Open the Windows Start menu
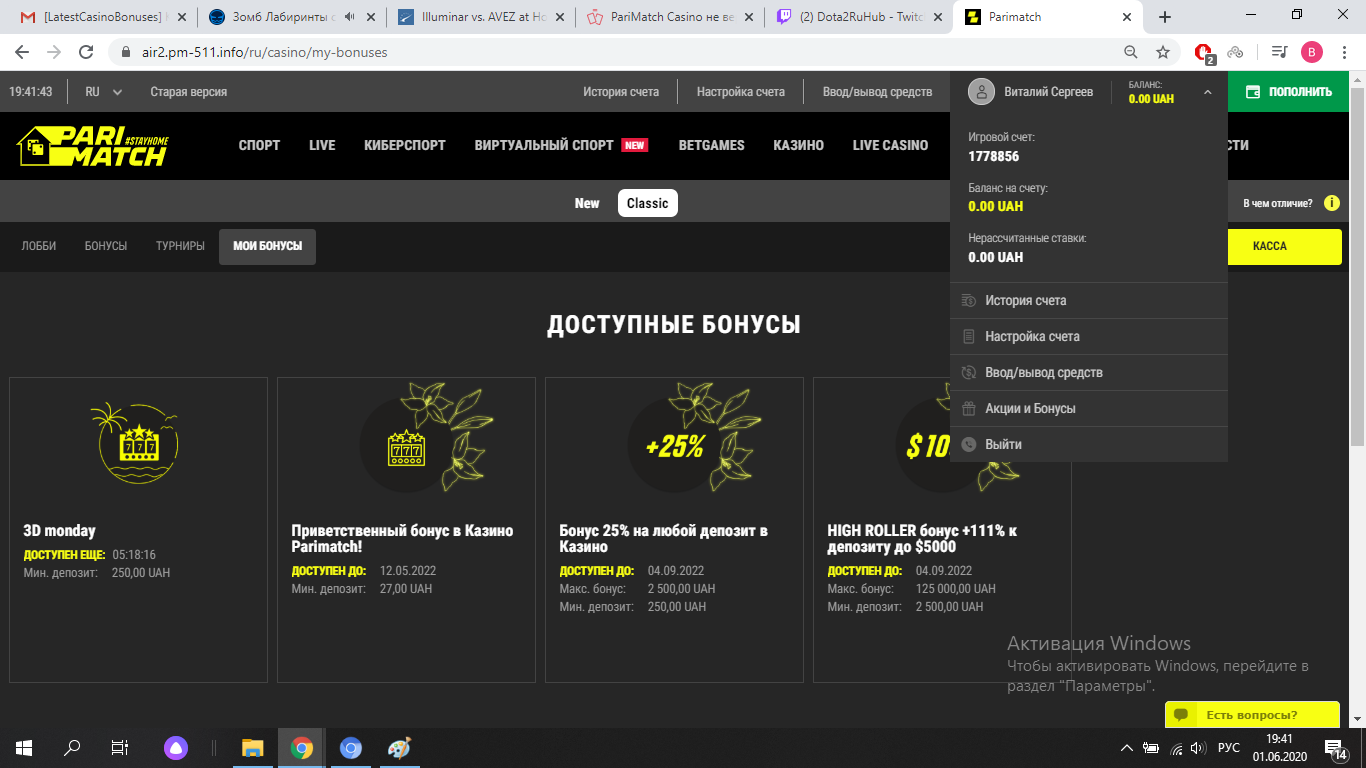This screenshot has width=1366, height=768. tap(24, 747)
